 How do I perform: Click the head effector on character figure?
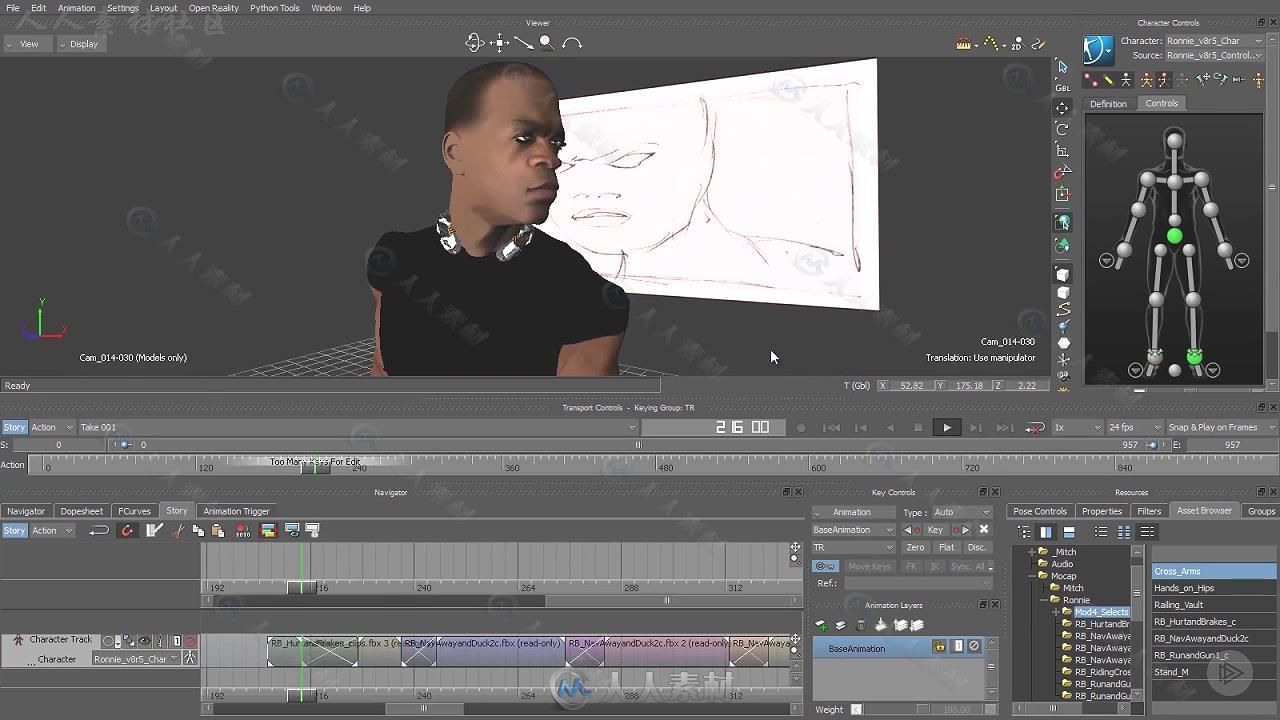1175,141
